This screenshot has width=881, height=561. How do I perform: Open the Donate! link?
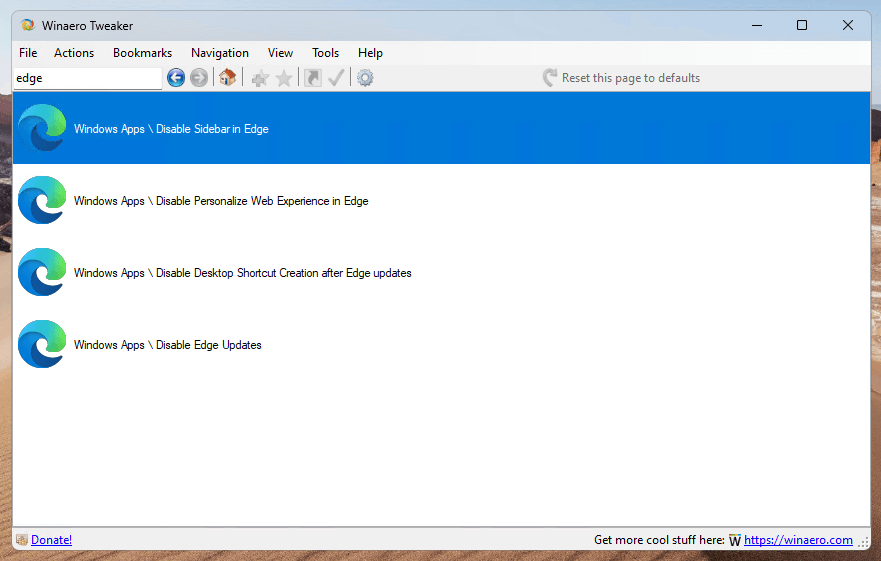point(51,540)
